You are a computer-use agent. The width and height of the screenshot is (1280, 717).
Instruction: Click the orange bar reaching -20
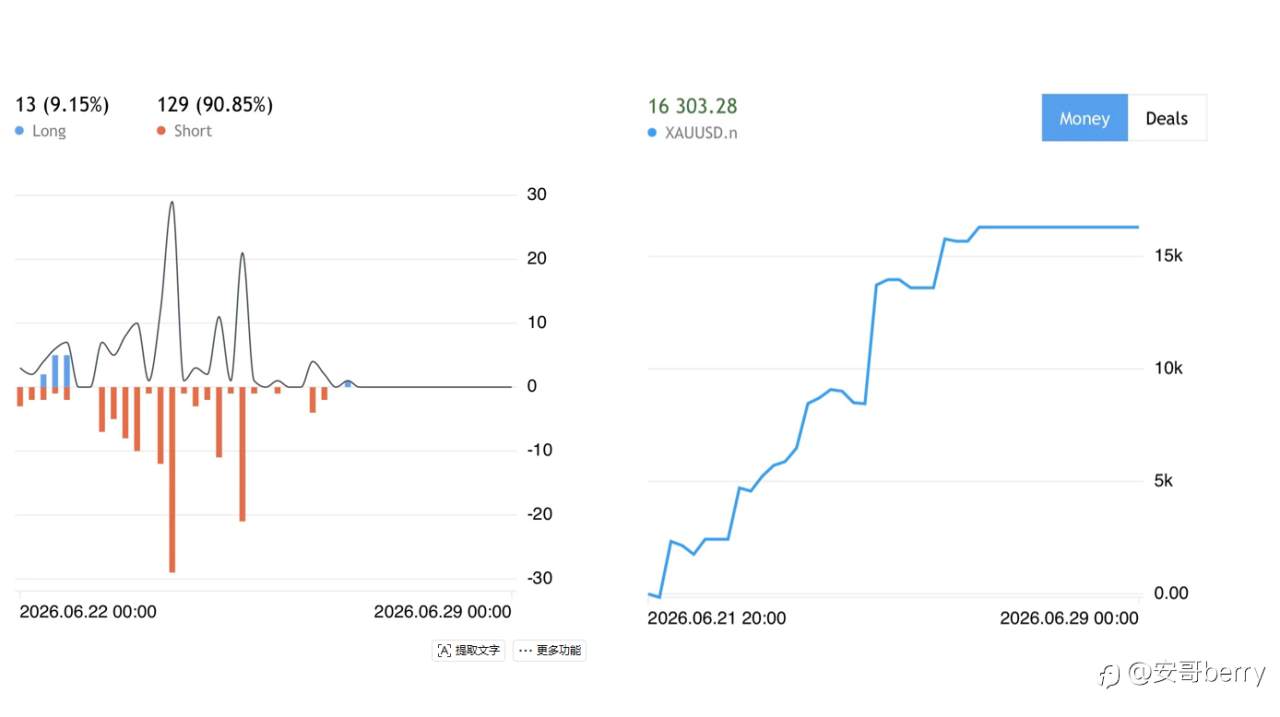coord(242,454)
